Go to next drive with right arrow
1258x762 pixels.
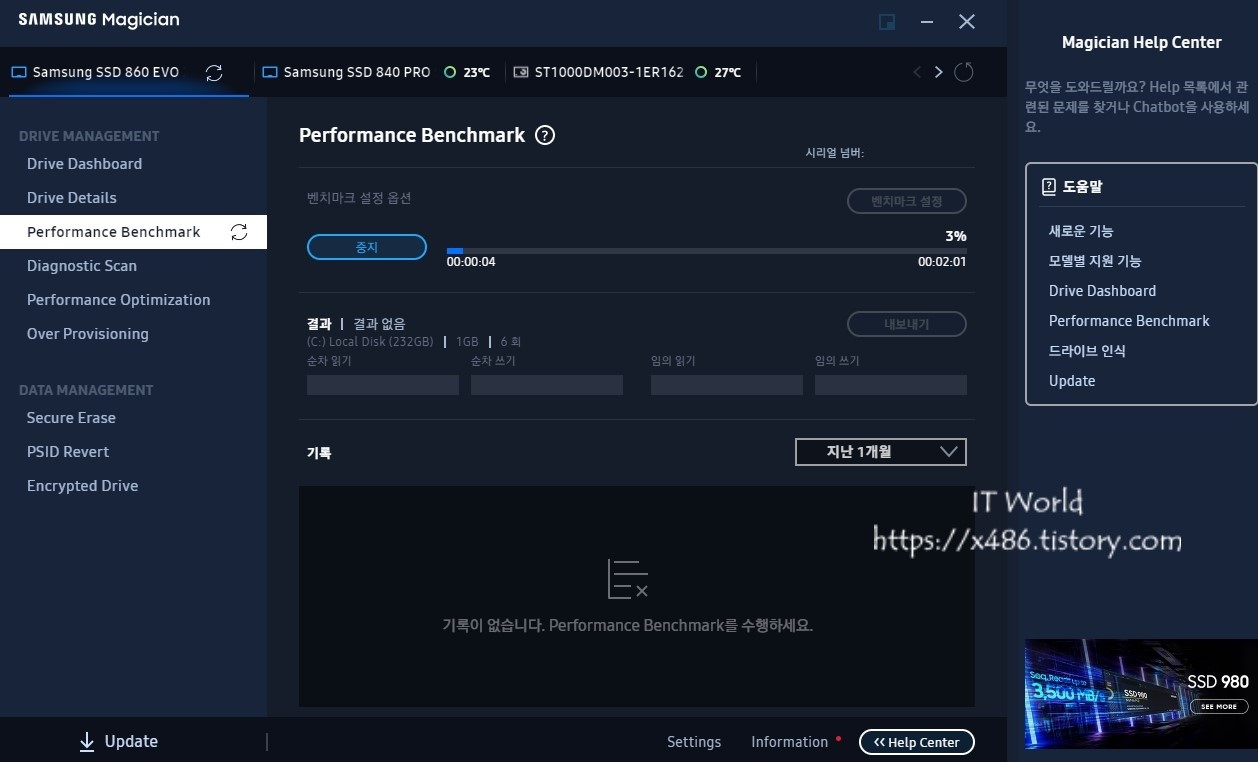938,72
